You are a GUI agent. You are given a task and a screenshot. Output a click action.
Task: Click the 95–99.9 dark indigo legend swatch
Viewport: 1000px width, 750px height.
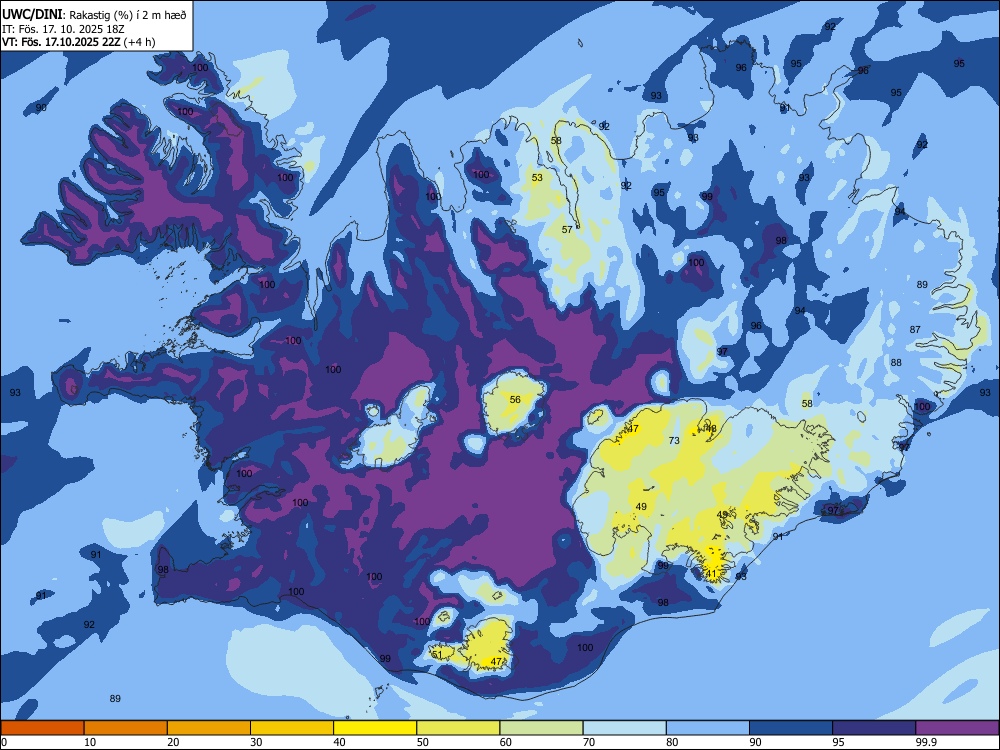(x=874, y=728)
